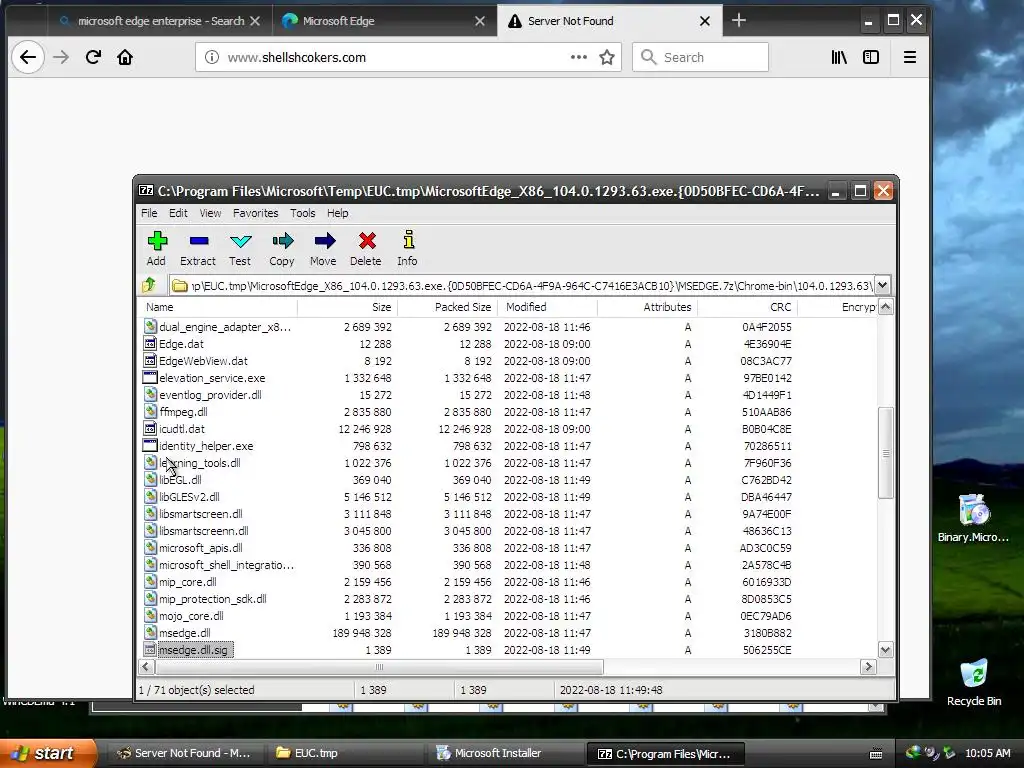Image resolution: width=1024 pixels, height=768 pixels.
Task: Open EUC.tmp taskbar item
Action: (346, 753)
